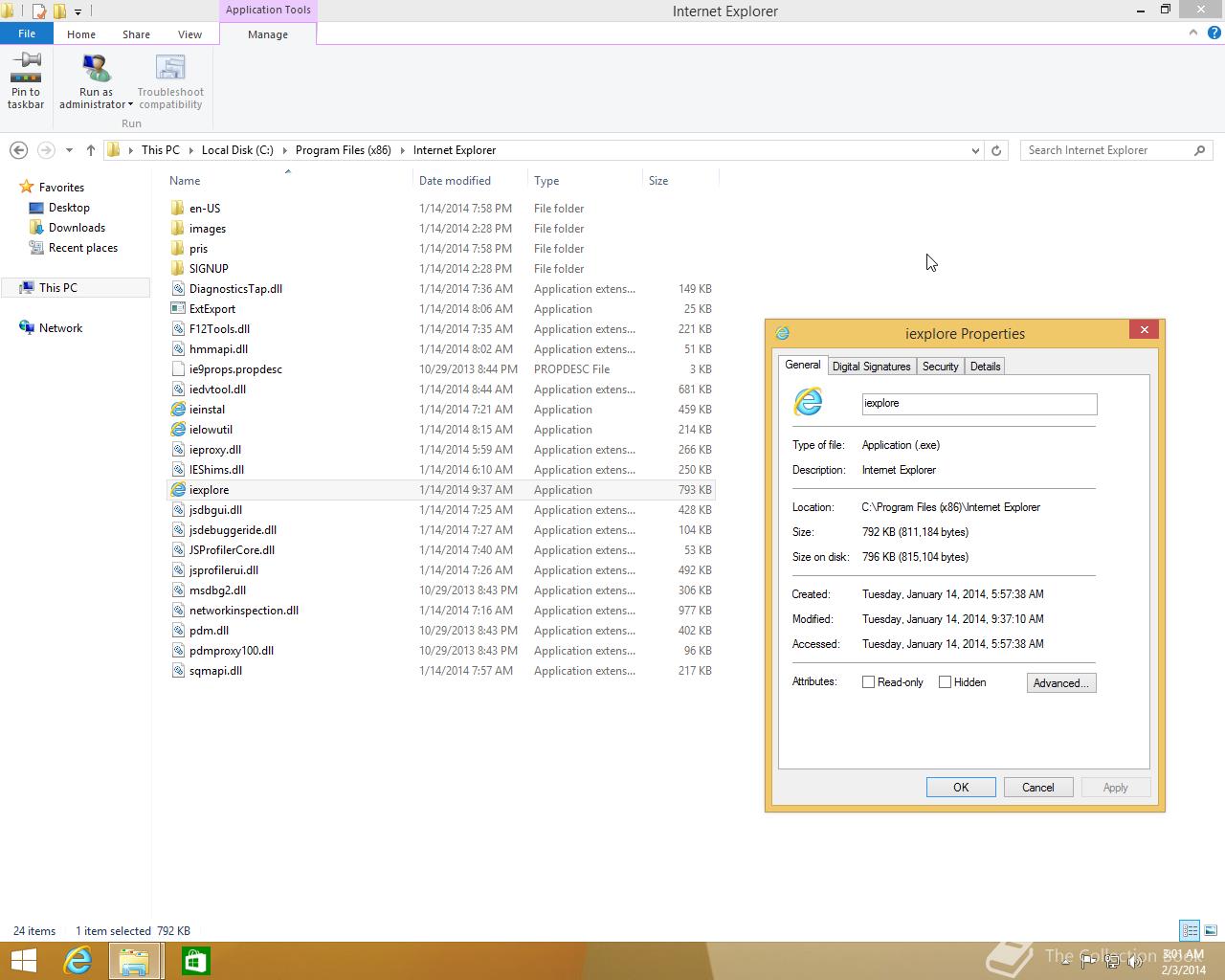Select the ieinstal application icon
Image resolution: width=1225 pixels, height=980 pixels.
click(x=178, y=410)
